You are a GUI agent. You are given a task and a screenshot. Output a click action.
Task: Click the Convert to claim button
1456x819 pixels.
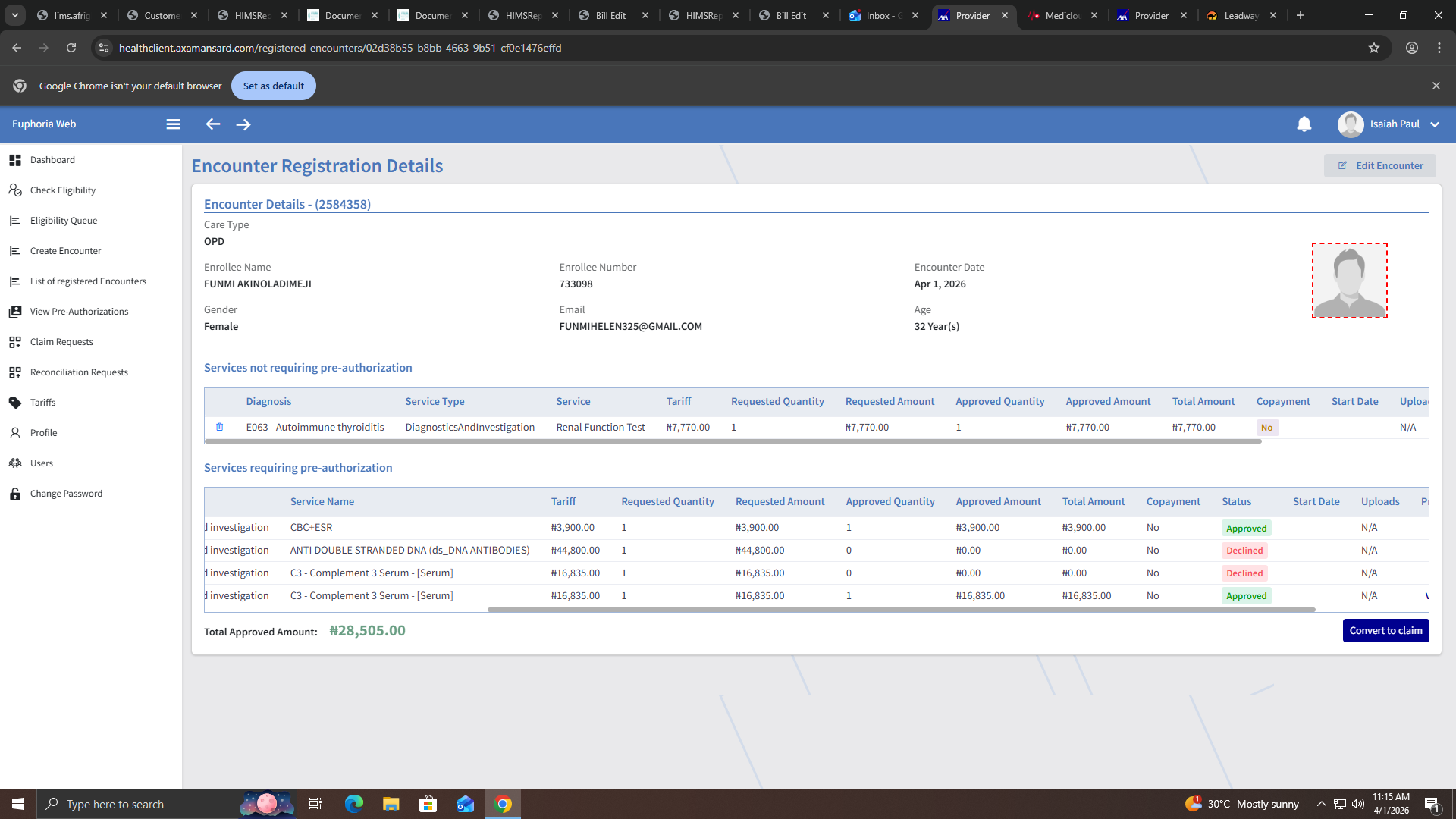tap(1385, 631)
